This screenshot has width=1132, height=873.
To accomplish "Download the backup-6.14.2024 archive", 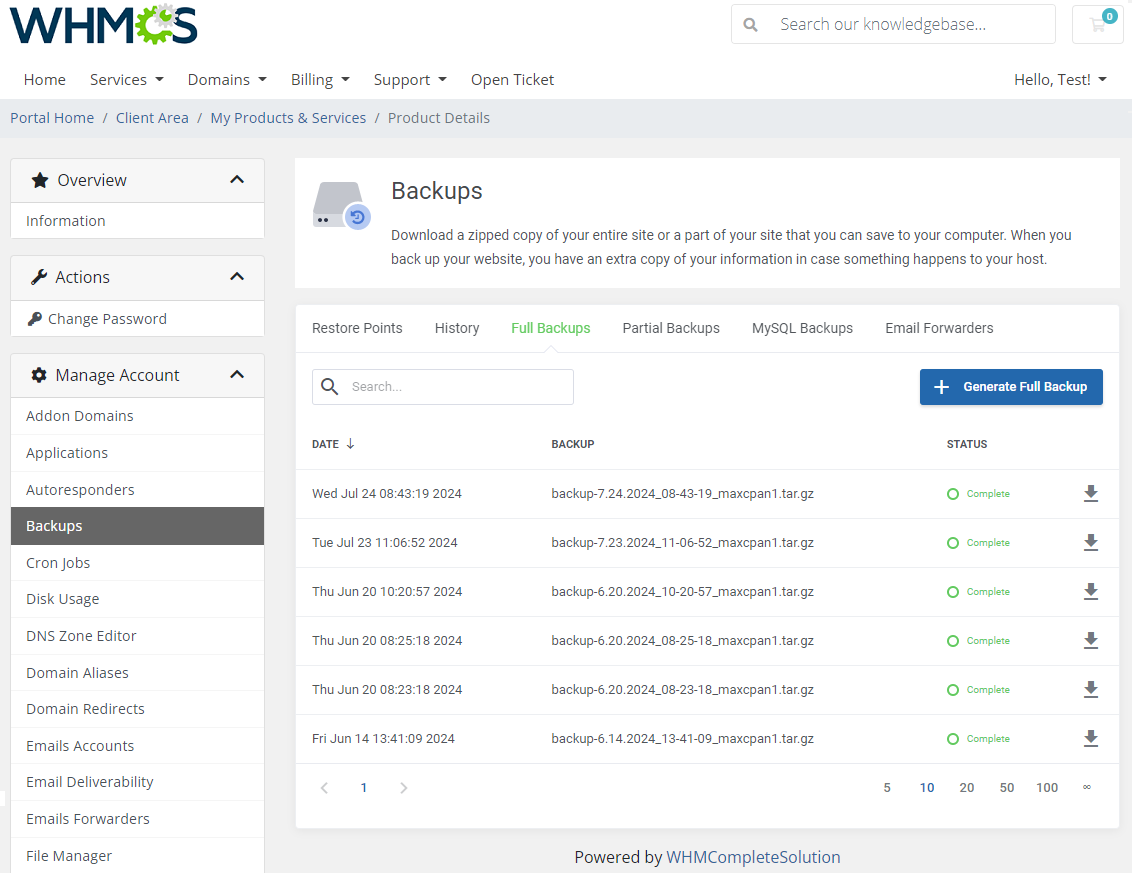I will [1091, 738].
